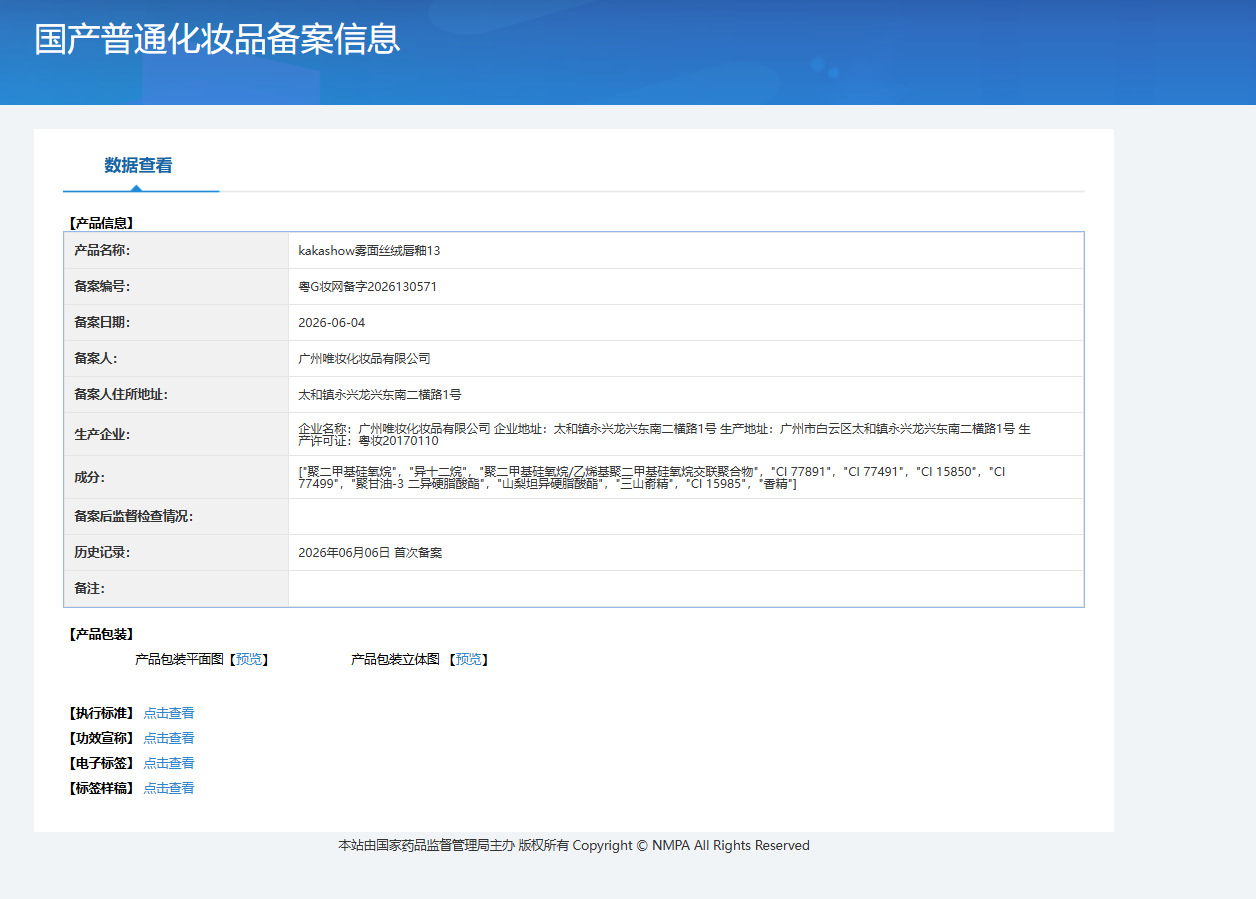1256x899 pixels.
Task: Select filing number 粤G妆网备字2026130571
Action: click(x=367, y=287)
